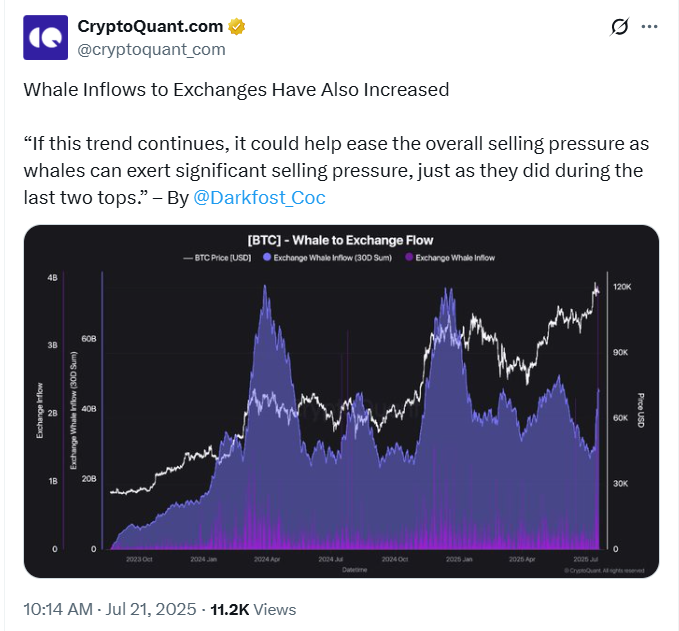View the 11.2K Views analytics
This screenshot has width=679, height=631.
click(x=253, y=609)
